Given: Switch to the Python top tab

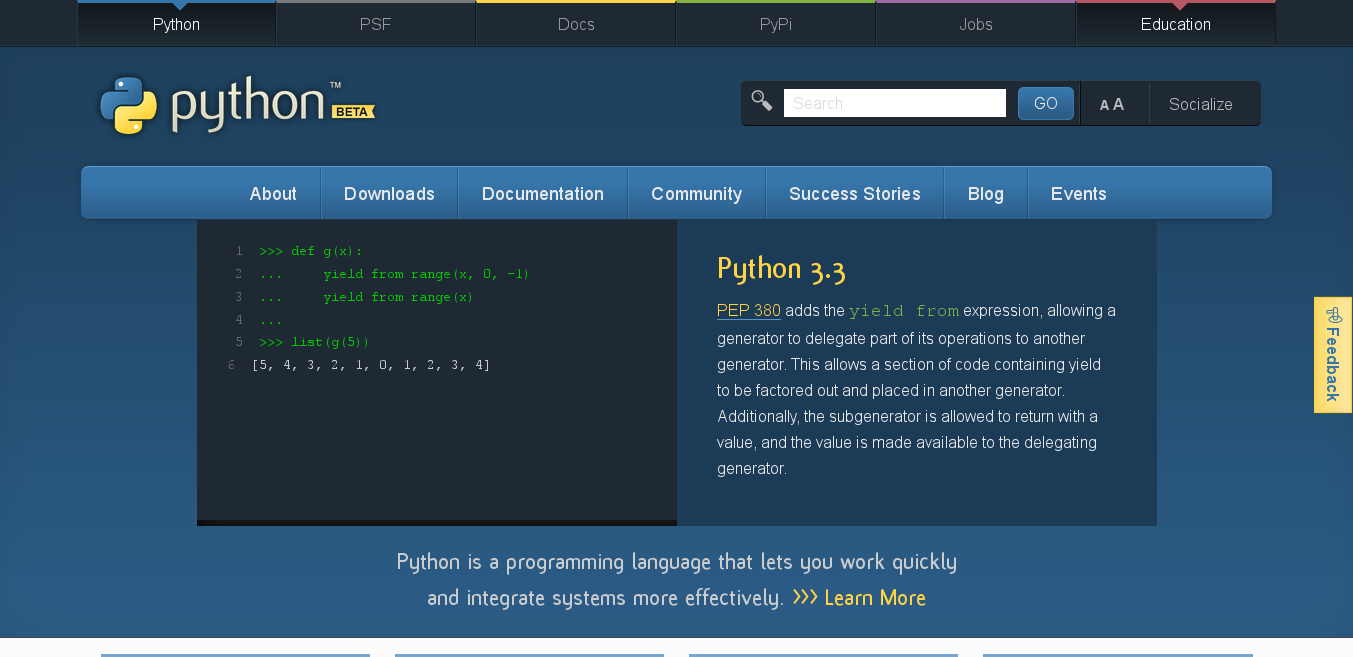Looking at the screenshot, I should 177,24.
